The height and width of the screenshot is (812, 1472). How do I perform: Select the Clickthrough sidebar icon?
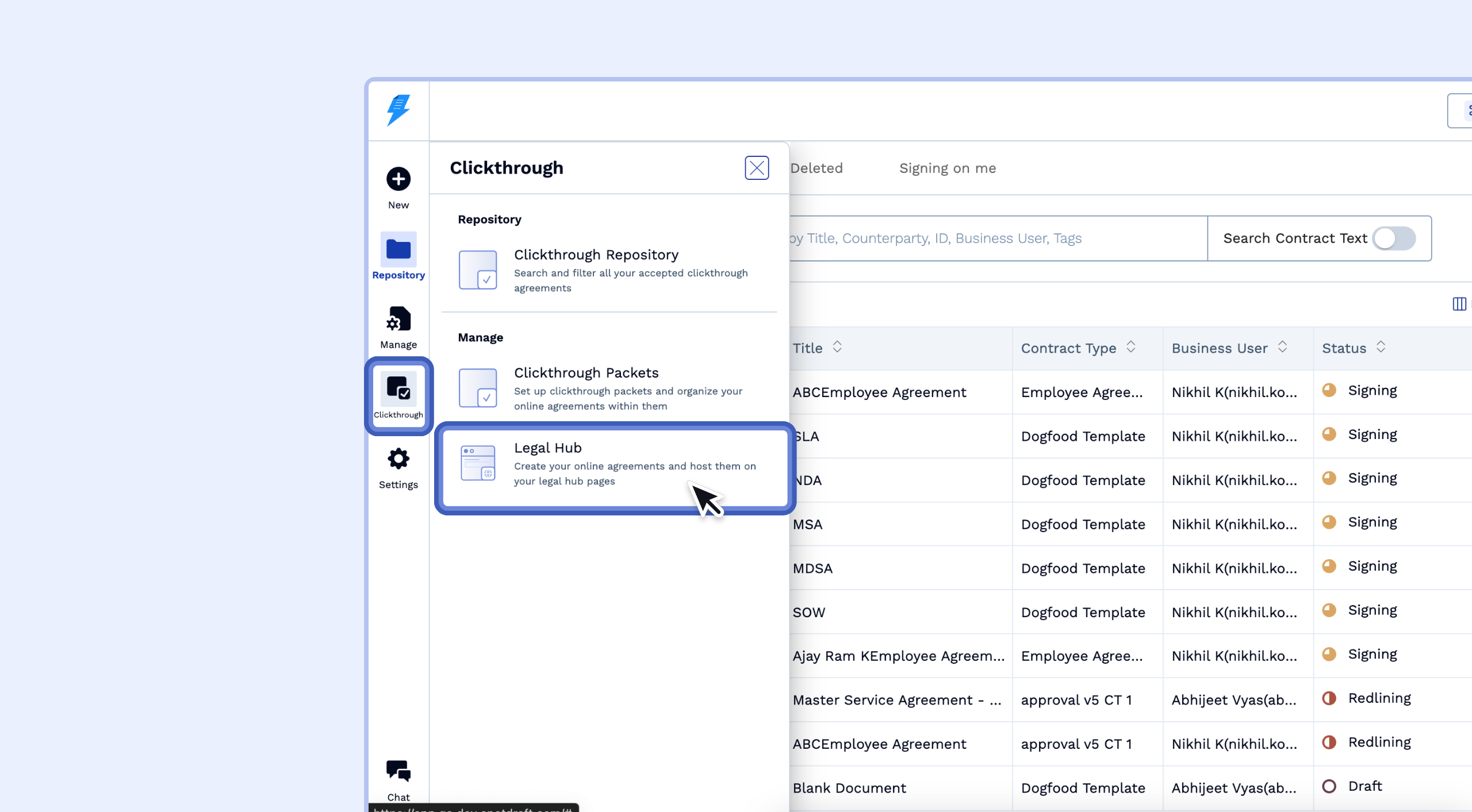coord(398,388)
